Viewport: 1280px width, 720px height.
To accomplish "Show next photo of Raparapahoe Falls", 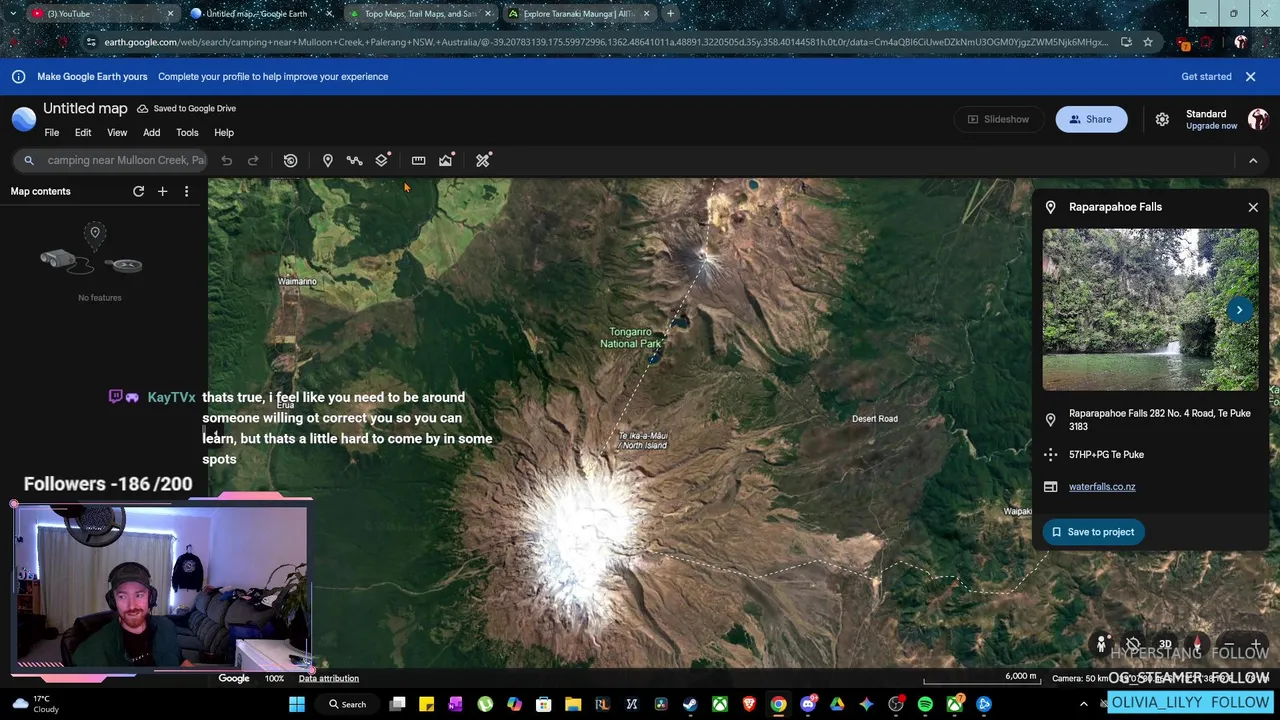I will coord(1239,310).
